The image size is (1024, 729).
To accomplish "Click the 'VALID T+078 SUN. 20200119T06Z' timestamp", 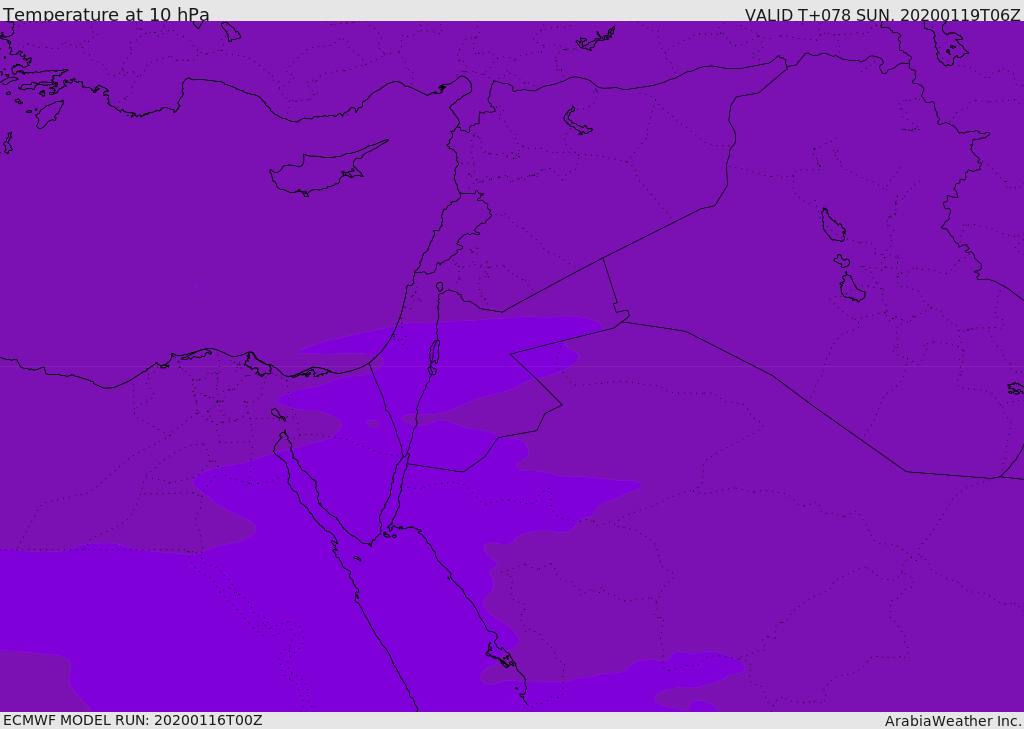I will pos(882,14).
